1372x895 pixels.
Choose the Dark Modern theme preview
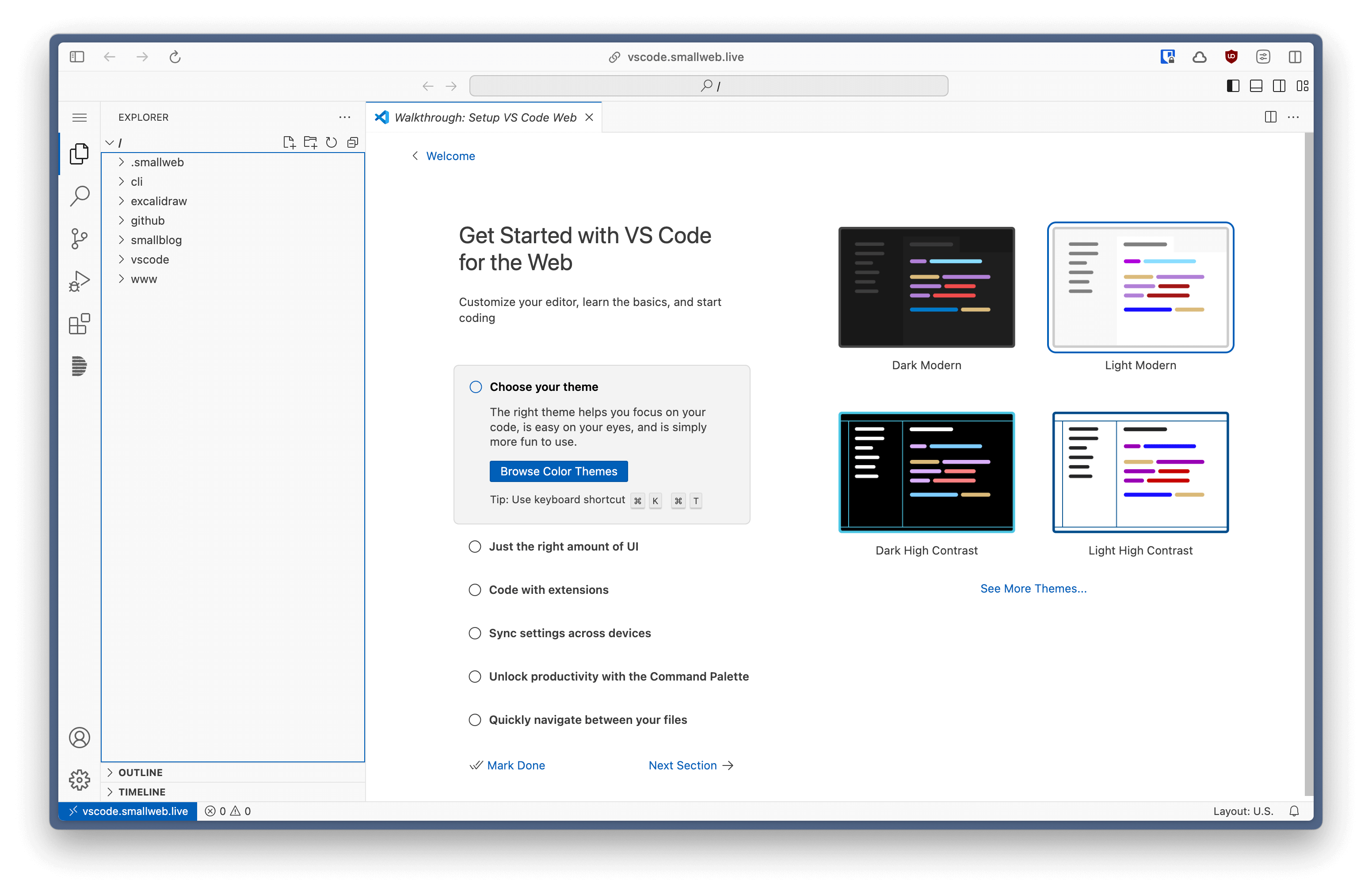(x=926, y=287)
